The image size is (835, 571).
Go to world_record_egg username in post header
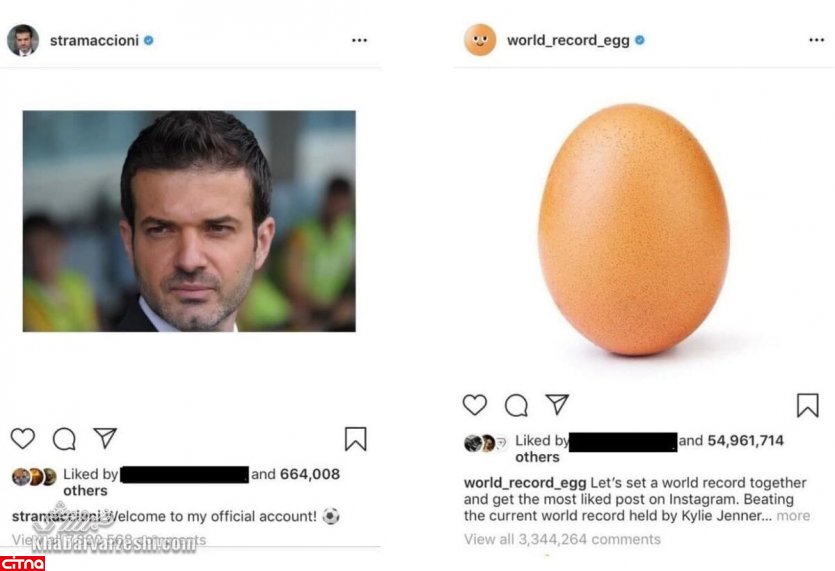coord(568,41)
